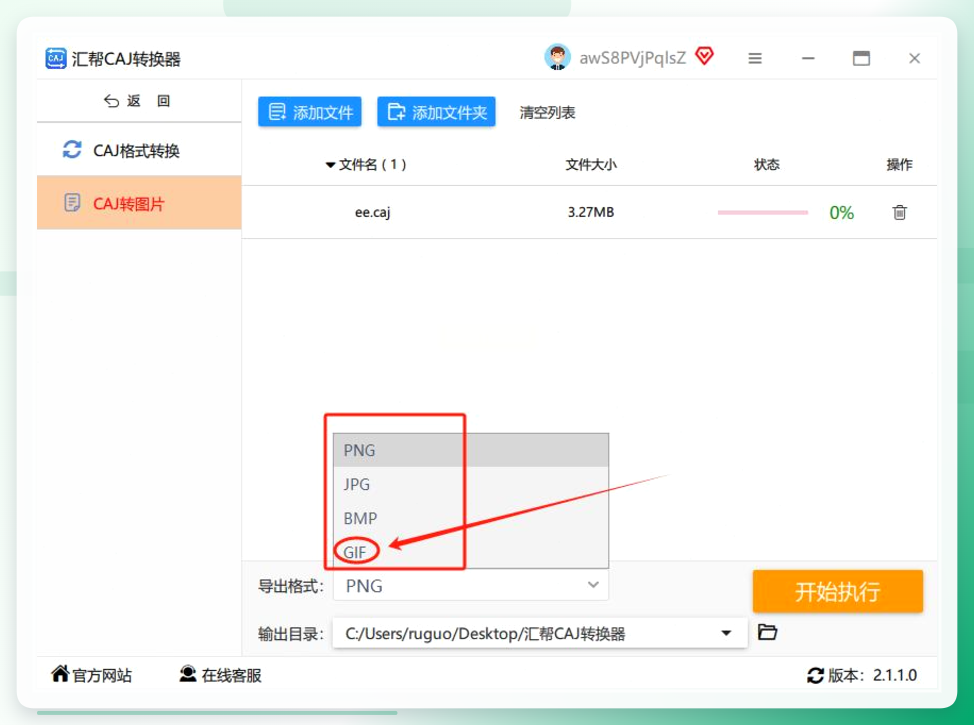Click the version refresh update icon
This screenshot has height=725, width=974.
pyautogui.click(x=815, y=675)
